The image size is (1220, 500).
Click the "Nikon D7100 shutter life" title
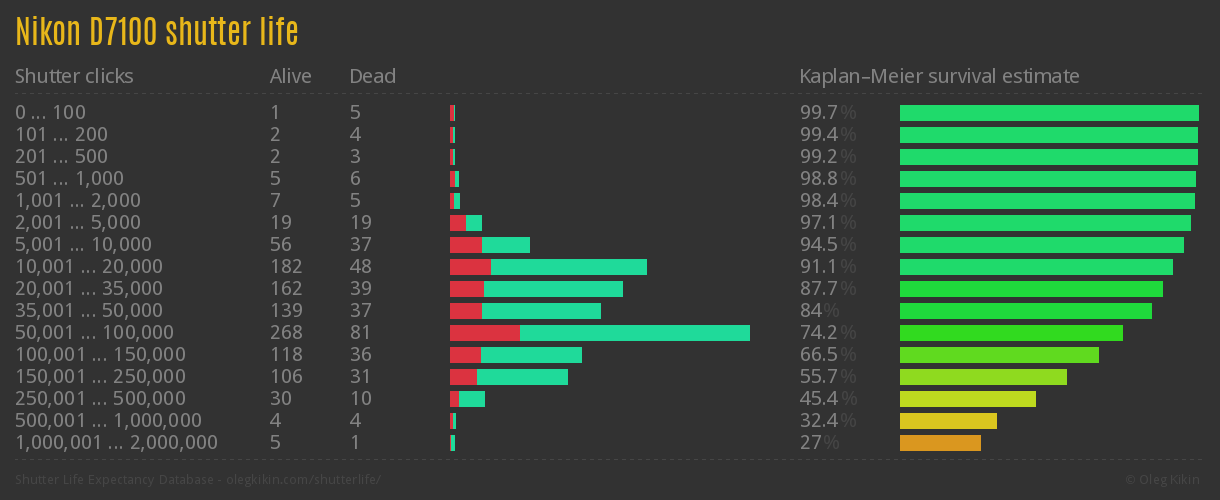click(157, 32)
